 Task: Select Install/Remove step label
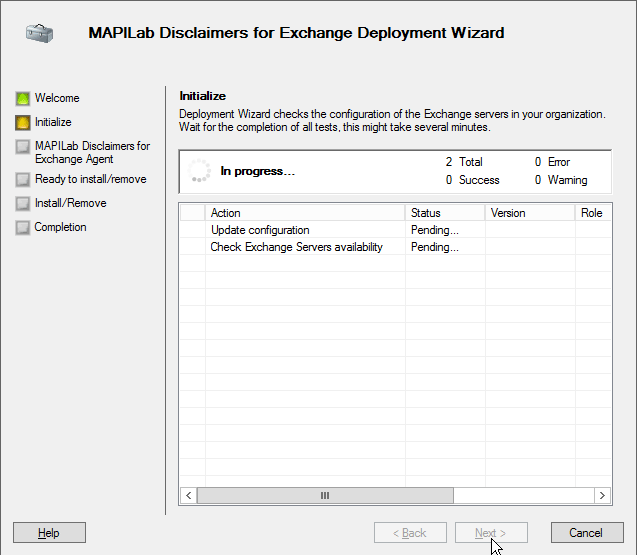pos(71,203)
